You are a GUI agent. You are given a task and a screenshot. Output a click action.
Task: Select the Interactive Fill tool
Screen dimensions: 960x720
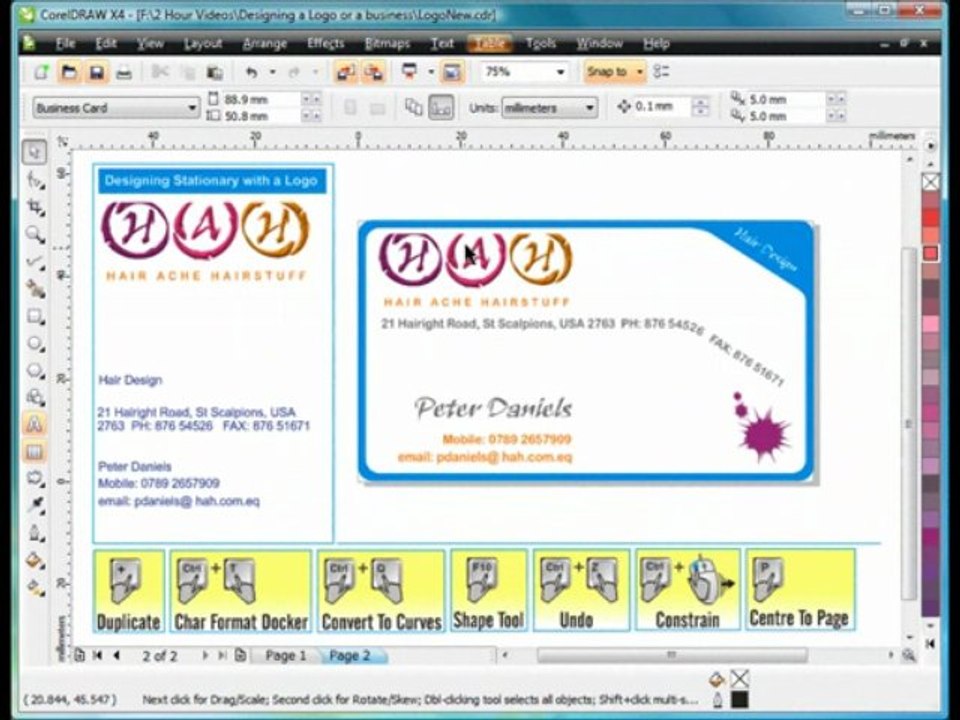click(x=35, y=588)
